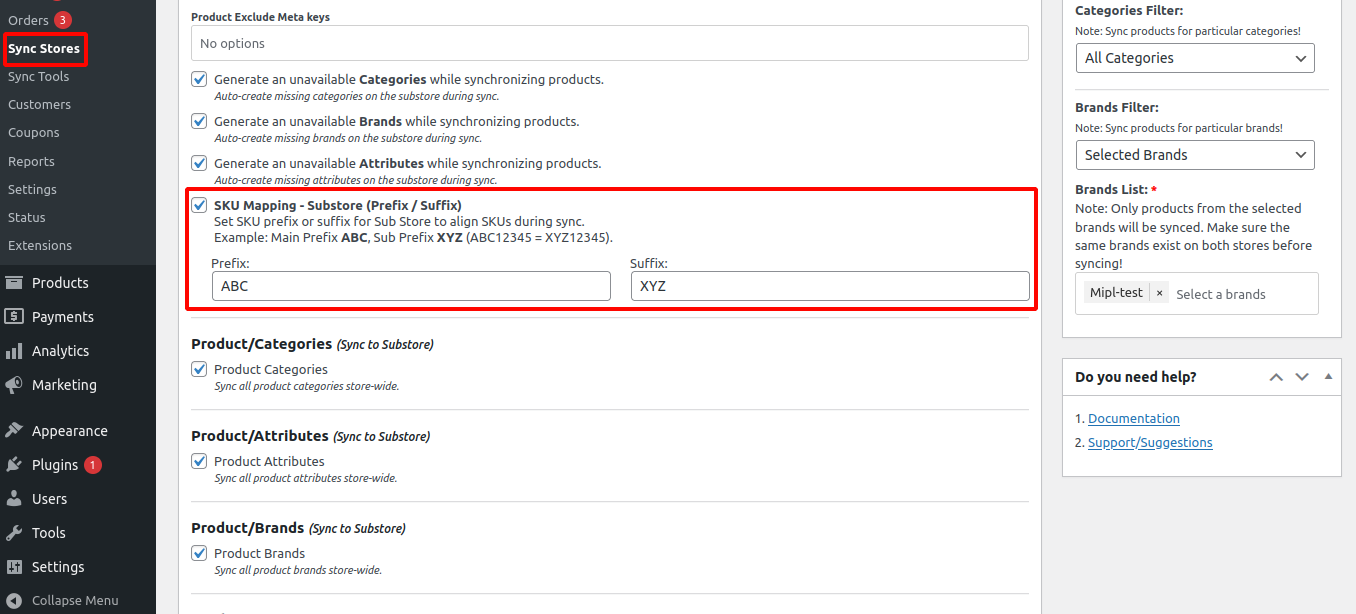Click the Marketing megaphone icon

tap(14, 385)
